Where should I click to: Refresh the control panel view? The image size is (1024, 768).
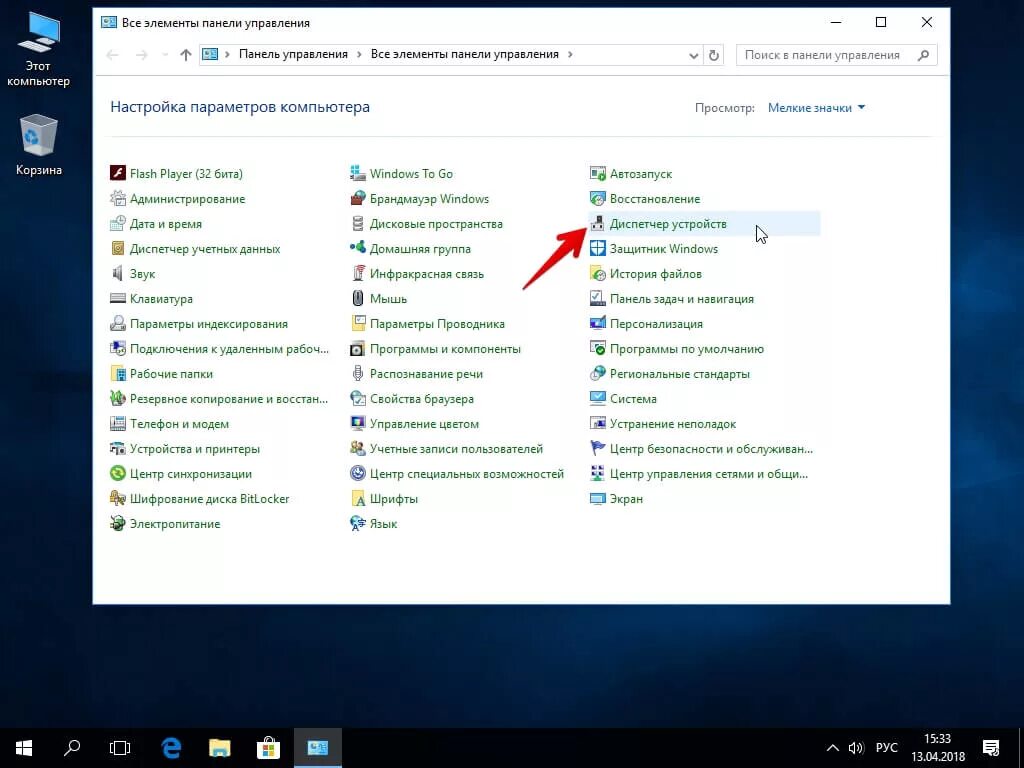tap(714, 56)
